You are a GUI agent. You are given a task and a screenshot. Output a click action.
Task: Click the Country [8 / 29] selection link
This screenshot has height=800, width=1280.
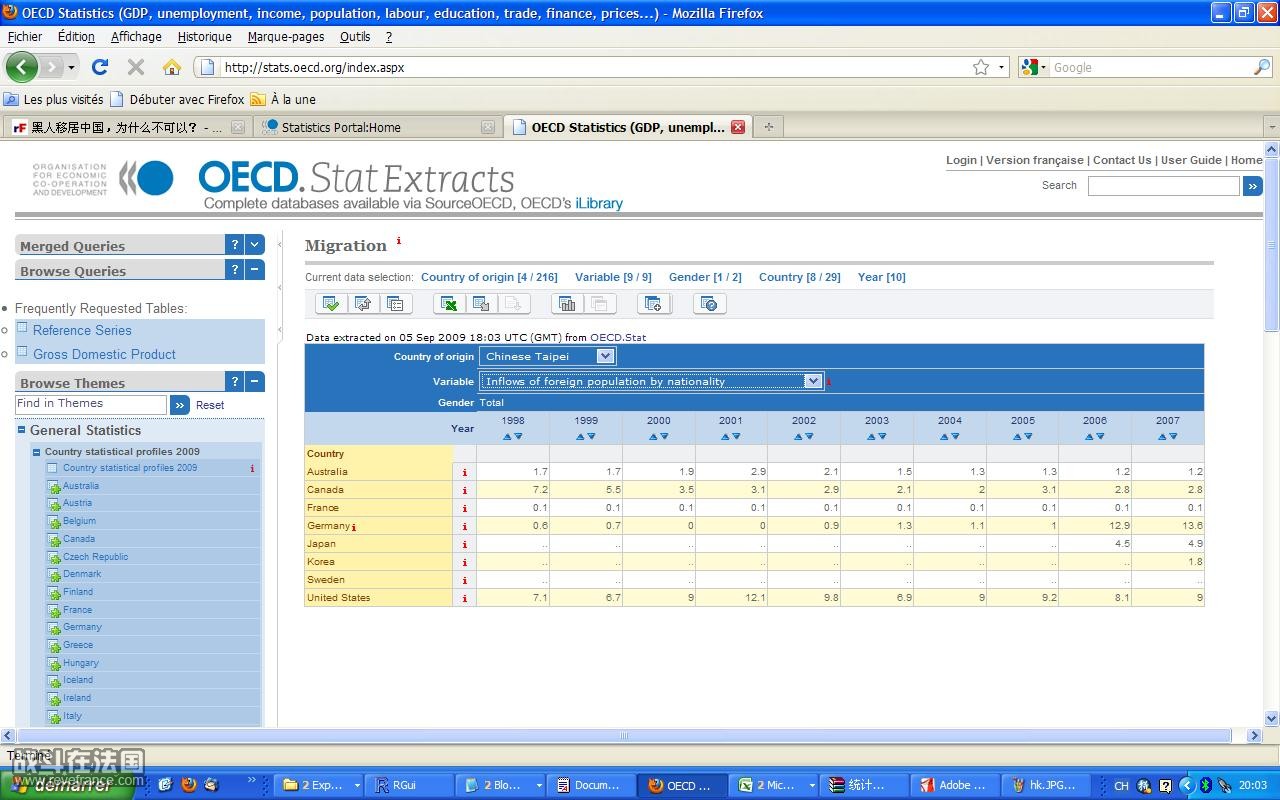tap(799, 277)
